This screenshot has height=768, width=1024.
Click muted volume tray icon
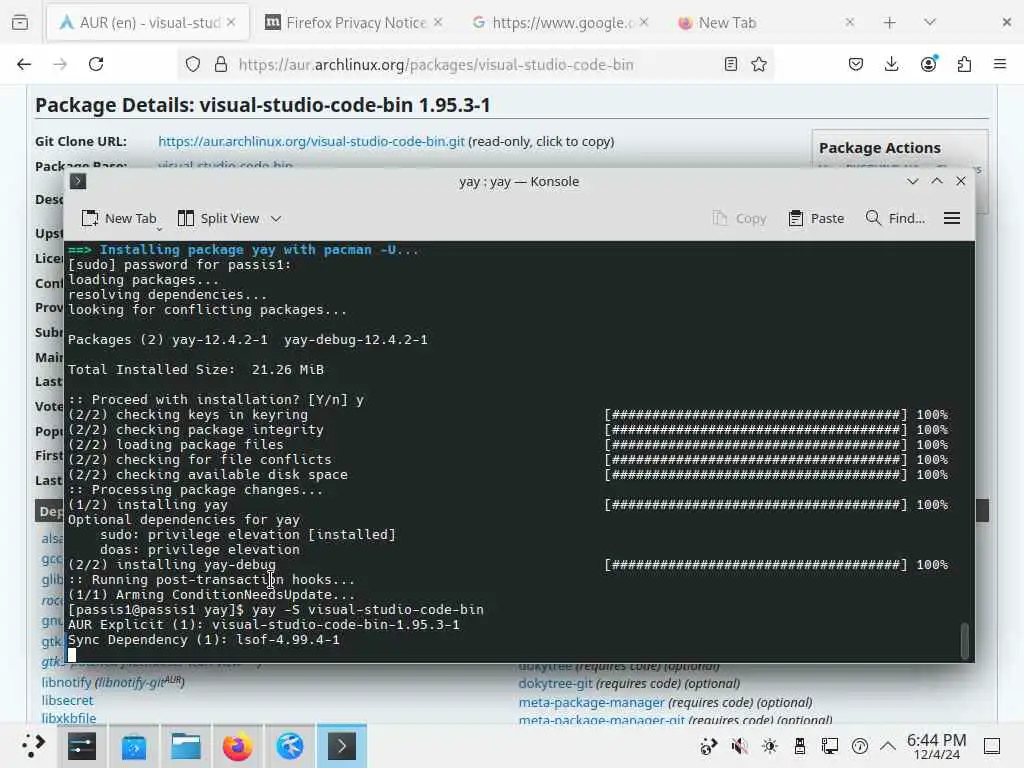[x=739, y=746]
